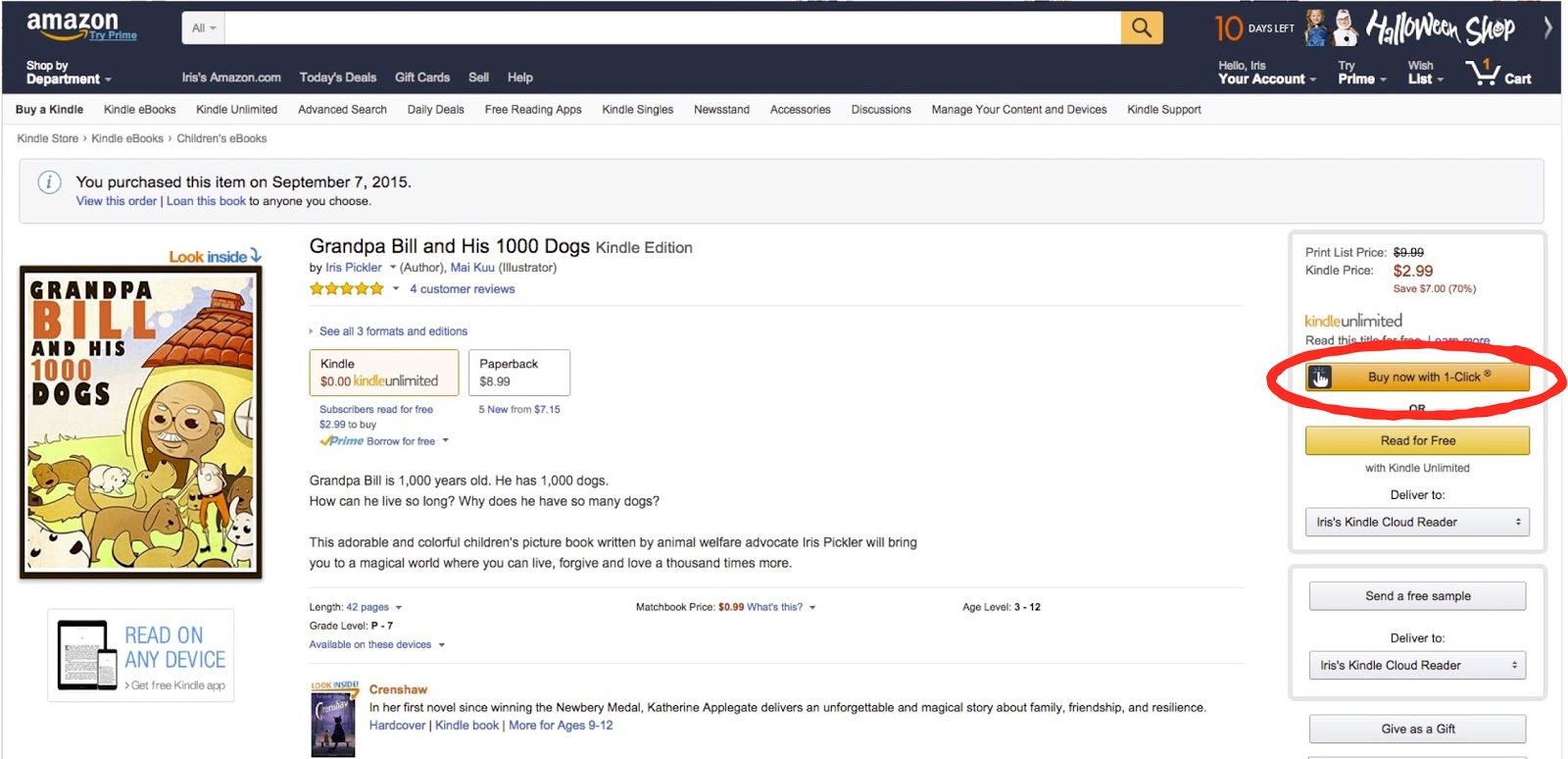Open sample Deliver to device selector
The image size is (1568, 759).
tap(1417, 665)
